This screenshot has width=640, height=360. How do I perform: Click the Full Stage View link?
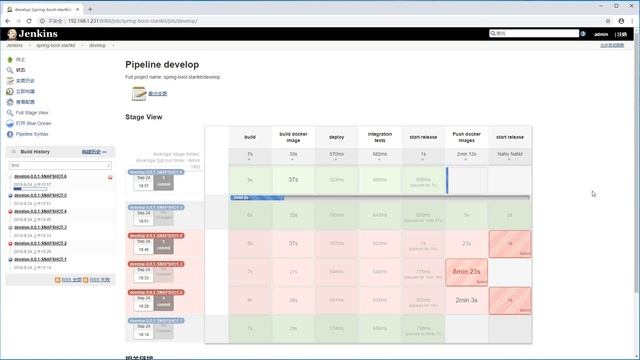pos(32,113)
